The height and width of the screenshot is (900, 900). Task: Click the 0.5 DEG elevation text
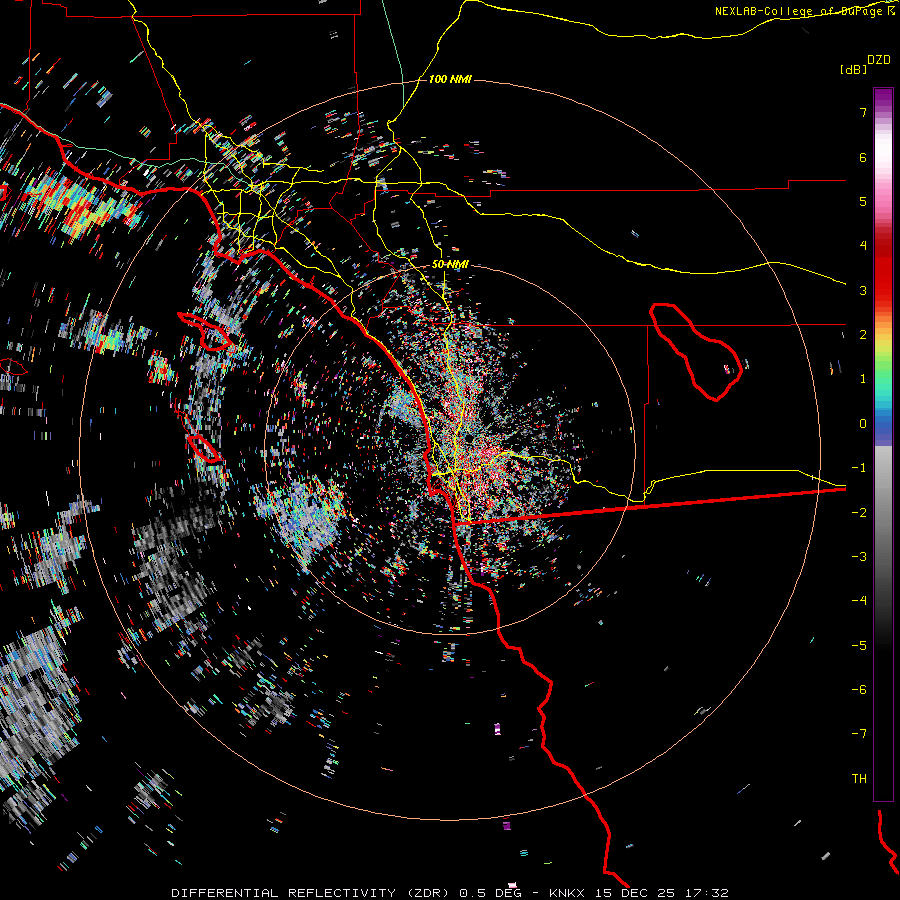point(490,893)
